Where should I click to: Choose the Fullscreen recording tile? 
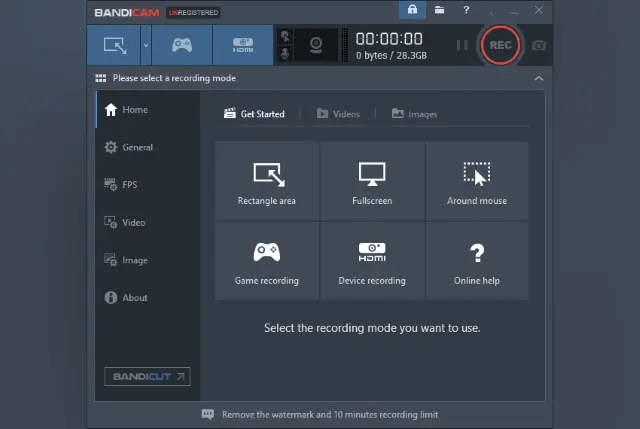[372, 181]
